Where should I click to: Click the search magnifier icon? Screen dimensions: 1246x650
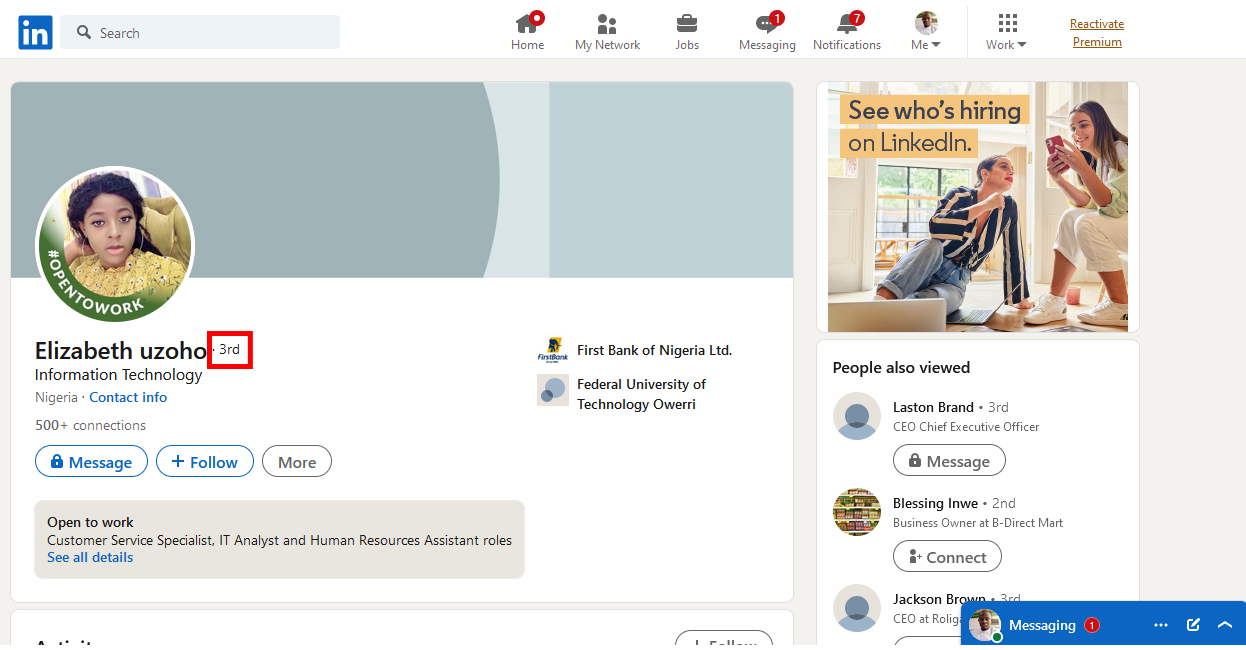84,33
